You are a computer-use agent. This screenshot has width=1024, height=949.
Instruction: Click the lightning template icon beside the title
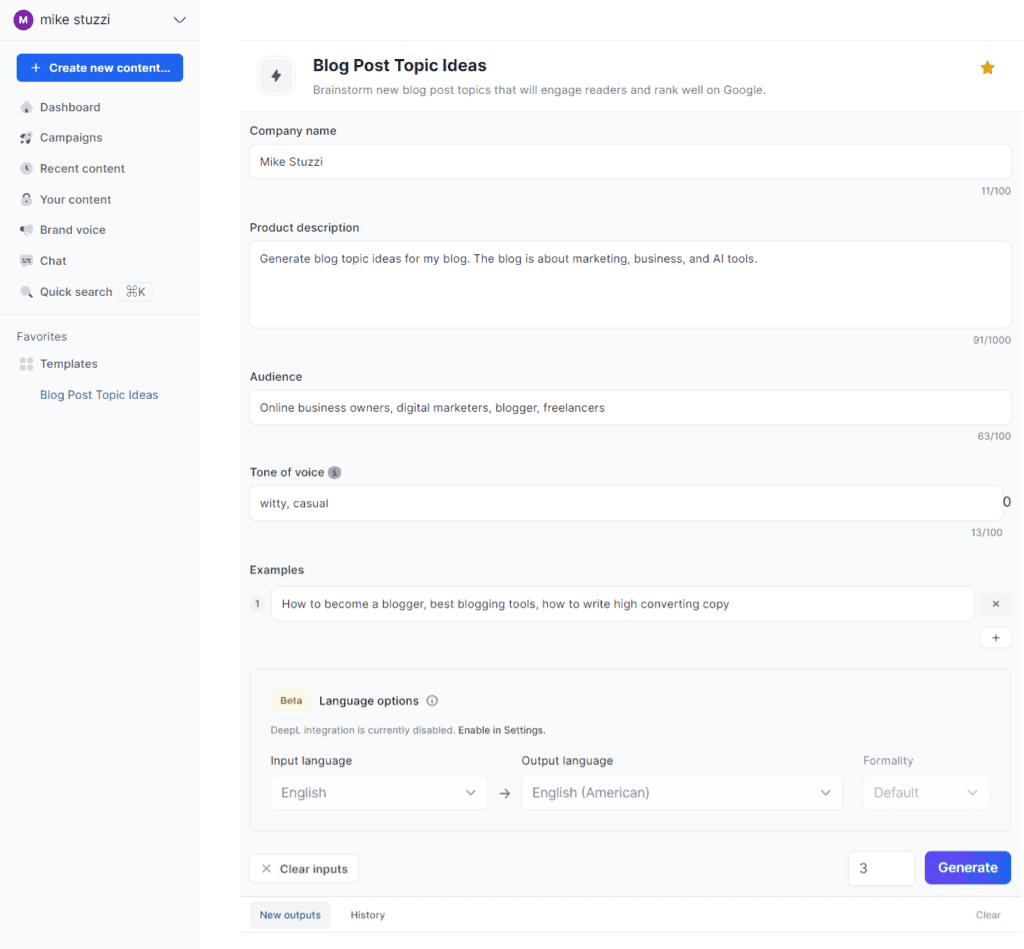[276, 76]
